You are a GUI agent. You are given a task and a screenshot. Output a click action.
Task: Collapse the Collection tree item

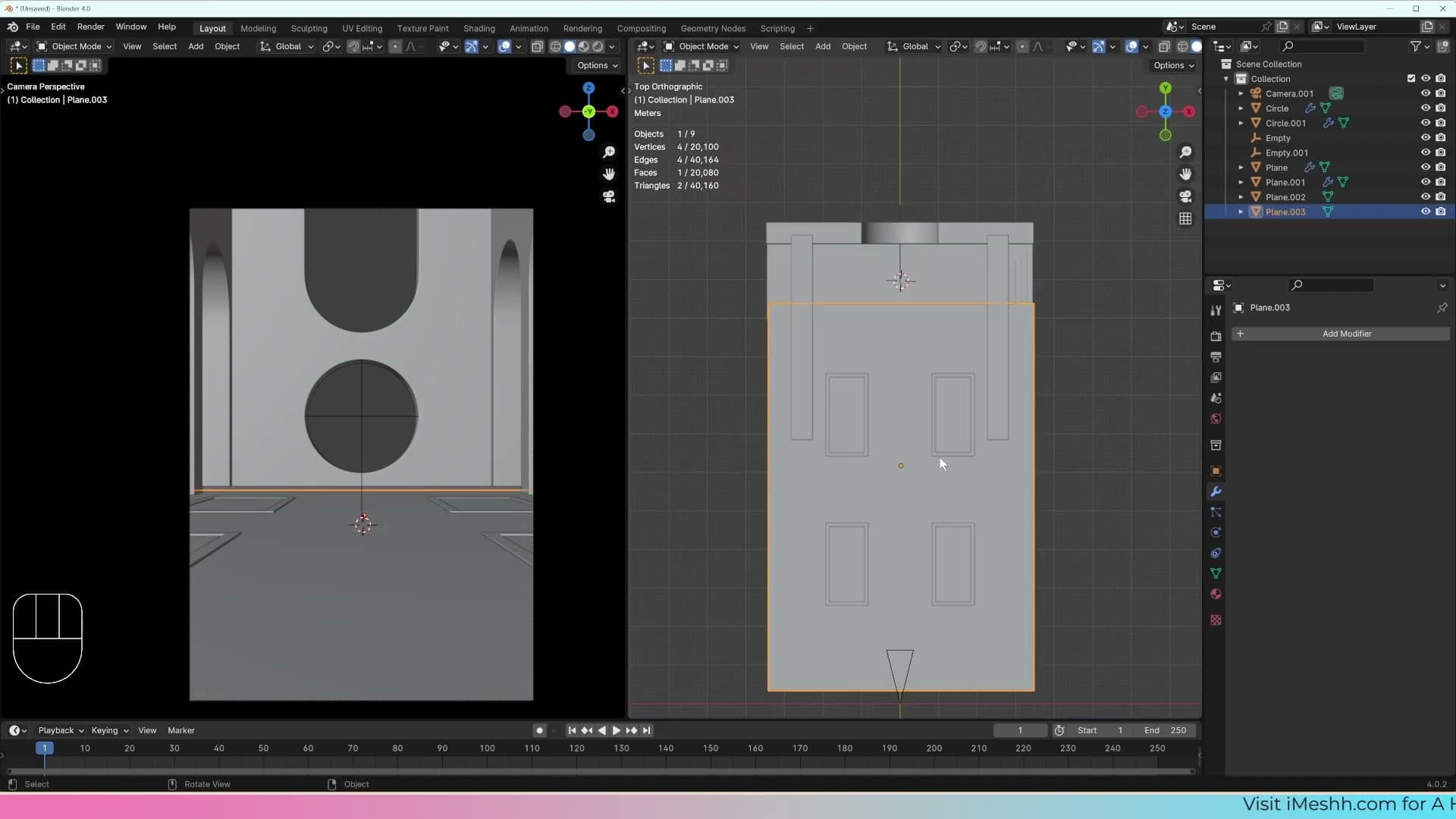(x=1226, y=79)
